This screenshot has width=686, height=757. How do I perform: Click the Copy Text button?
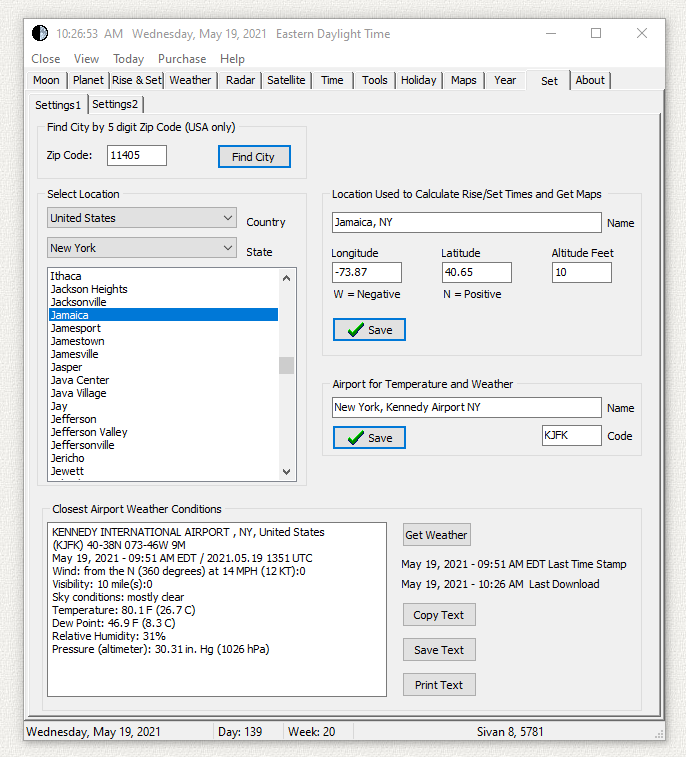point(439,615)
